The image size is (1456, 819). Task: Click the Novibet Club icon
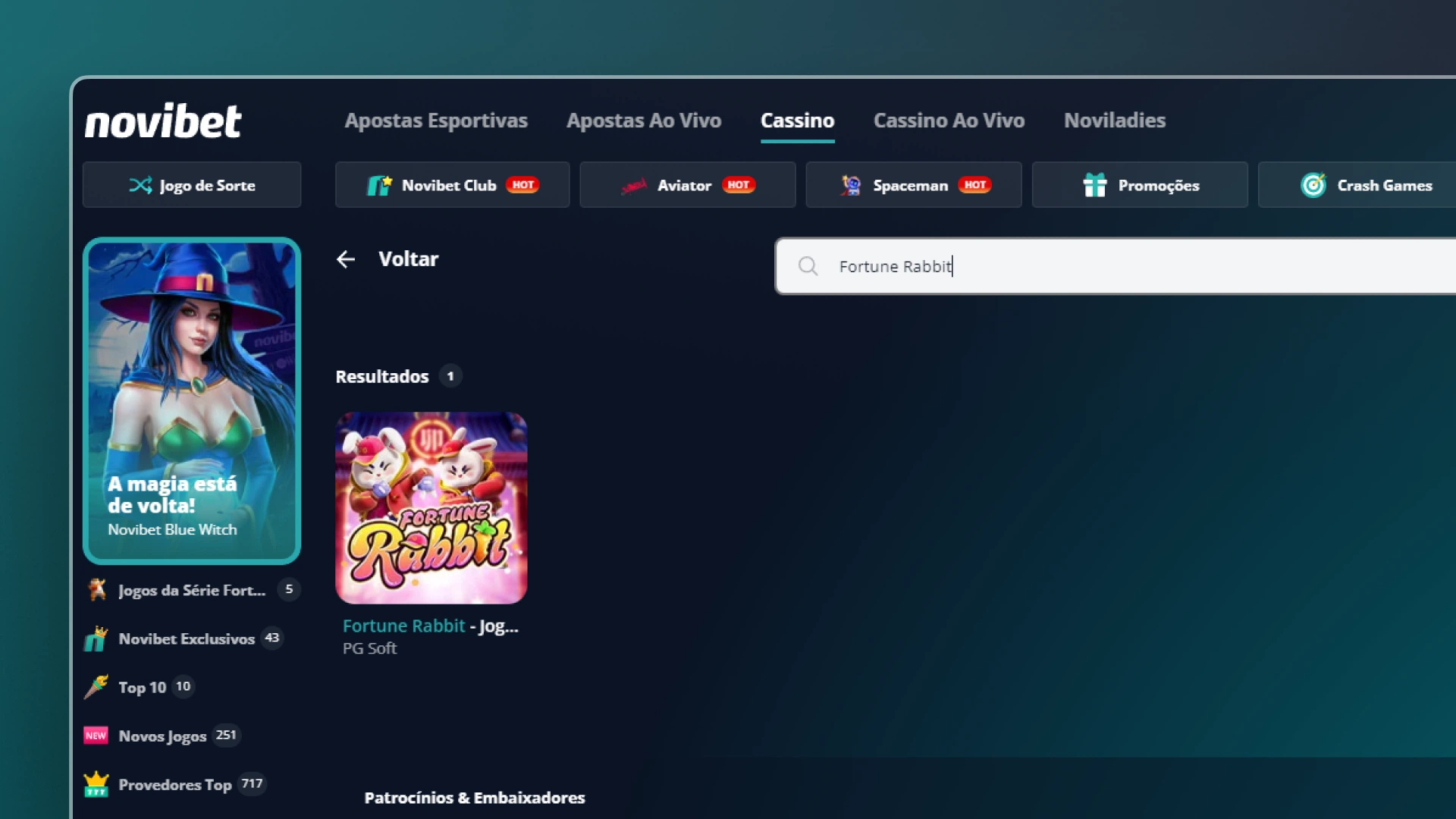pos(379,185)
